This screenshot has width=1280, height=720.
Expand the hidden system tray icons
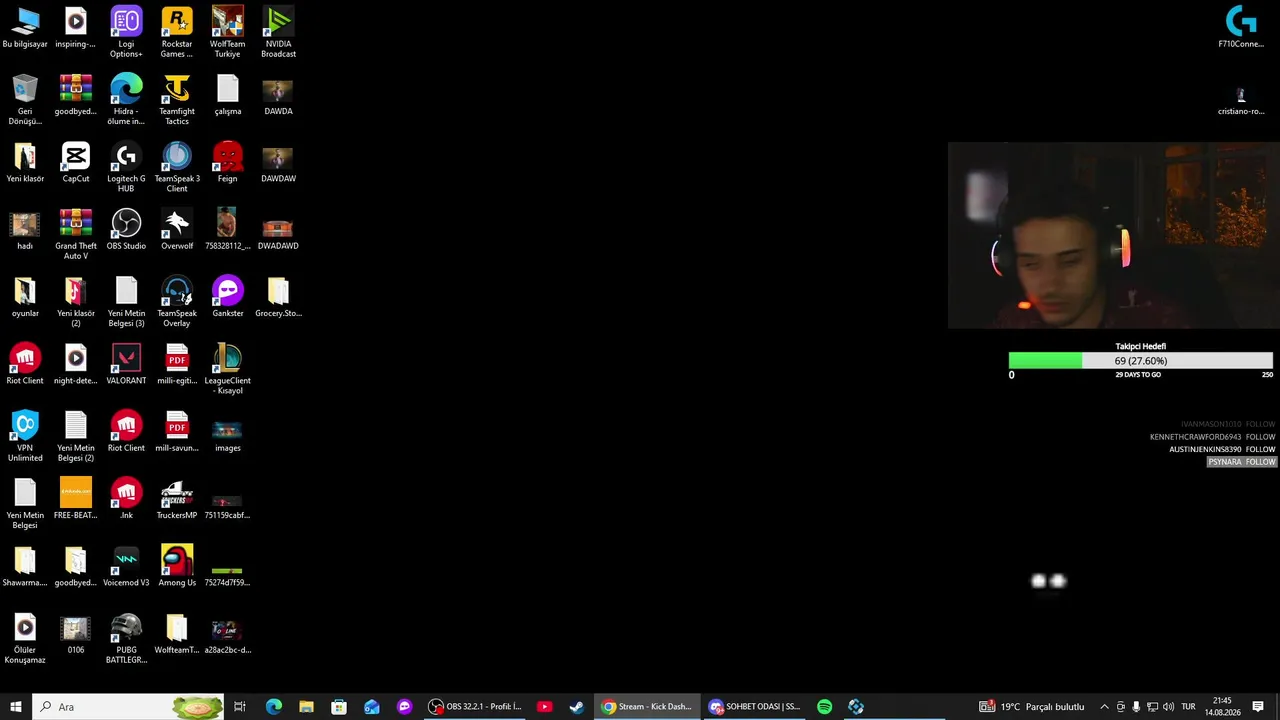1104,707
